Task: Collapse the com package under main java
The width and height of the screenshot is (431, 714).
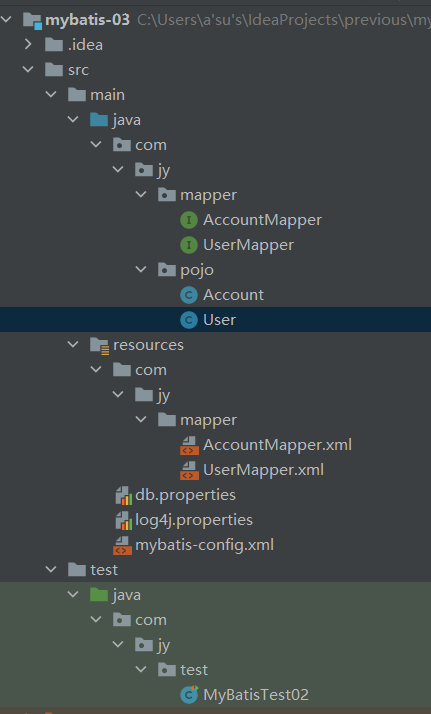Action: click(96, 144)
